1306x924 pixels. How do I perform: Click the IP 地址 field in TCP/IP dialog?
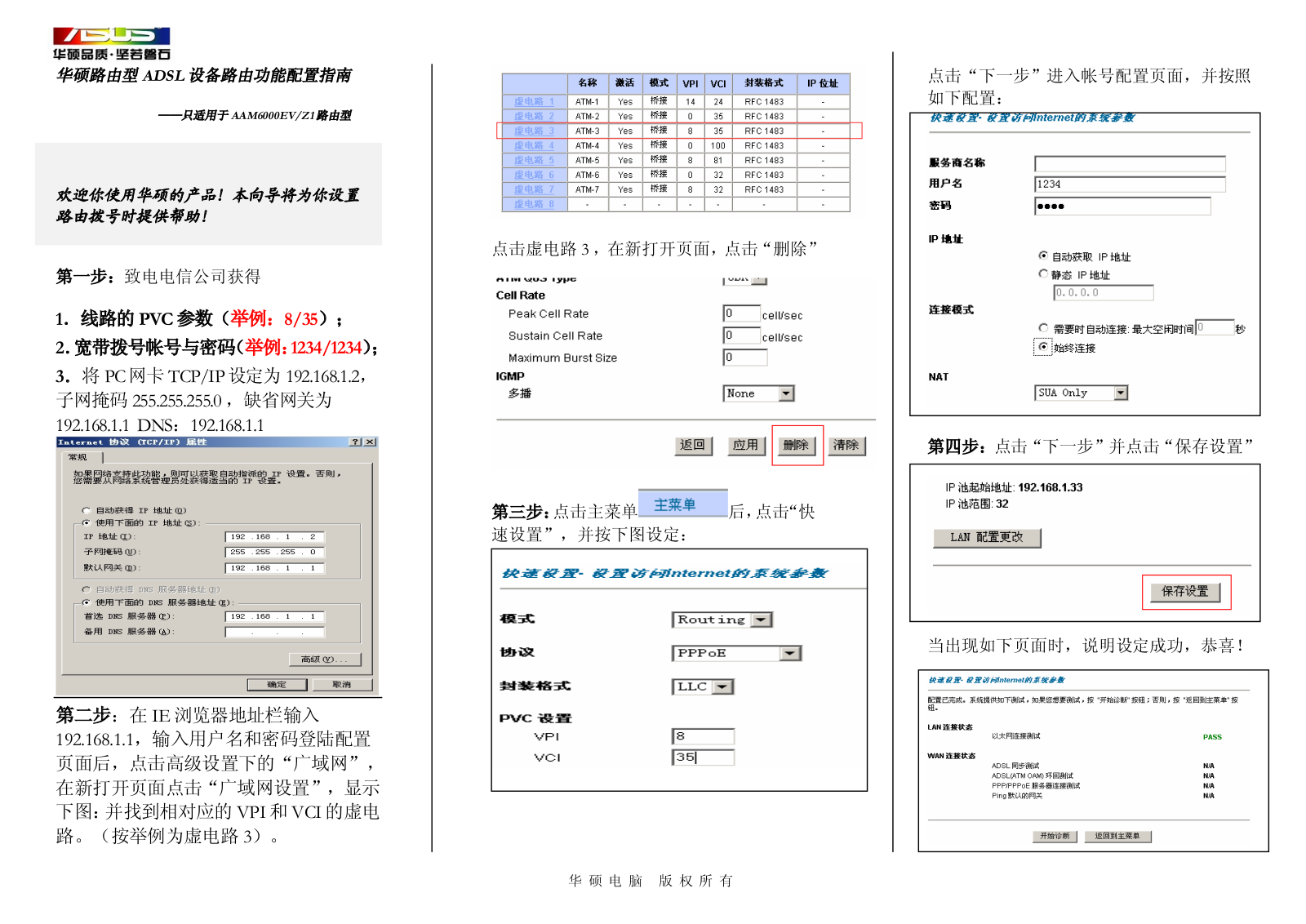[275, 537]
